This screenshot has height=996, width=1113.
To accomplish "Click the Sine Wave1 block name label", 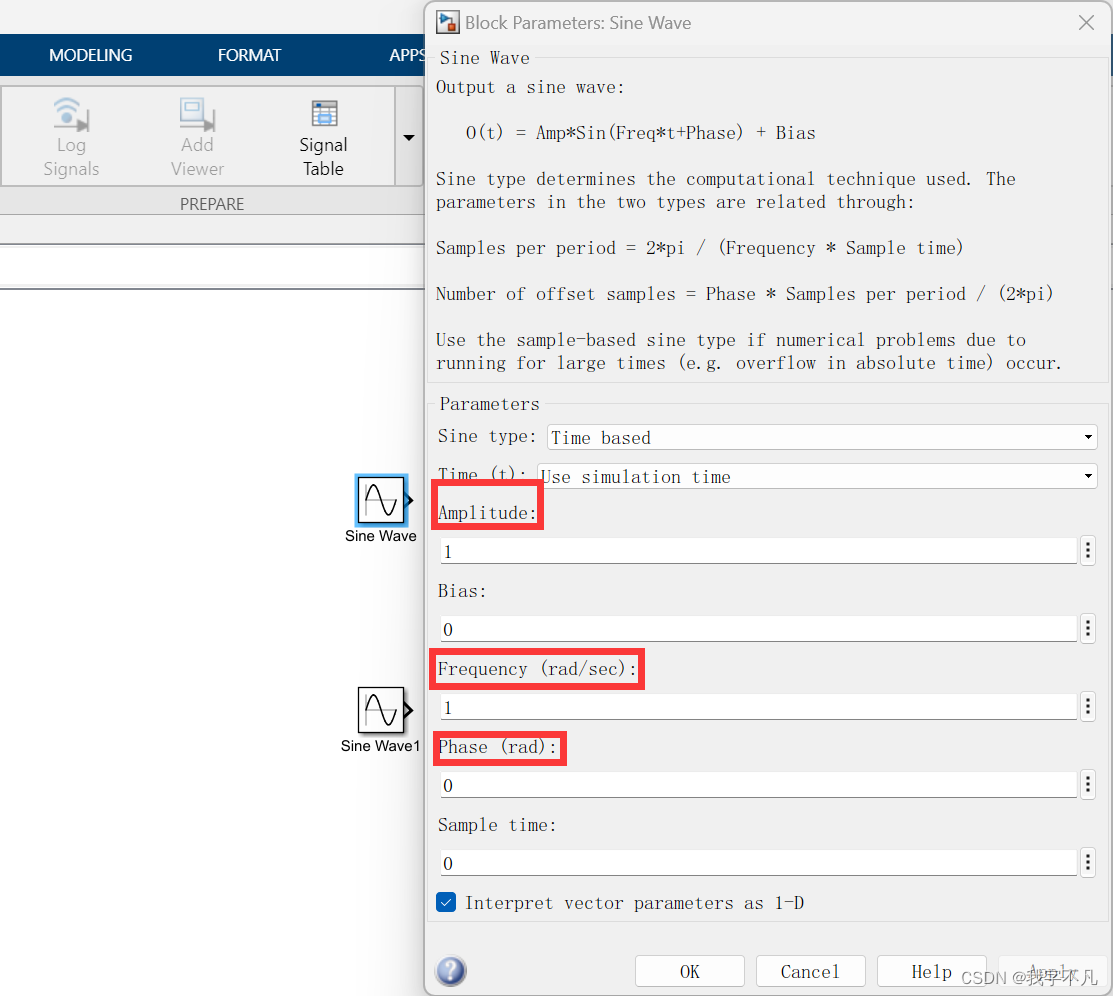I will [x=380, y=746].
